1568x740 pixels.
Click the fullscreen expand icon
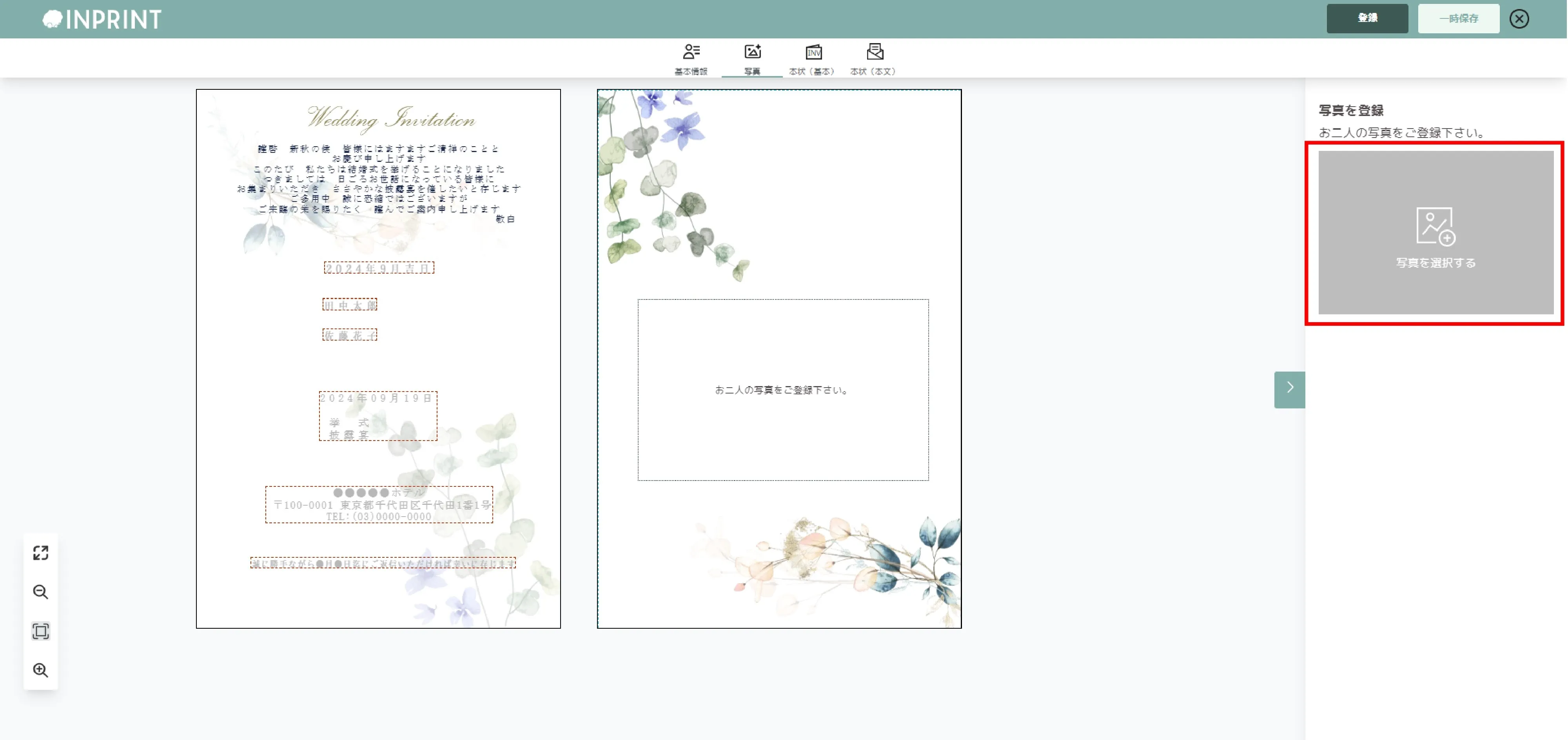(41, 553)
